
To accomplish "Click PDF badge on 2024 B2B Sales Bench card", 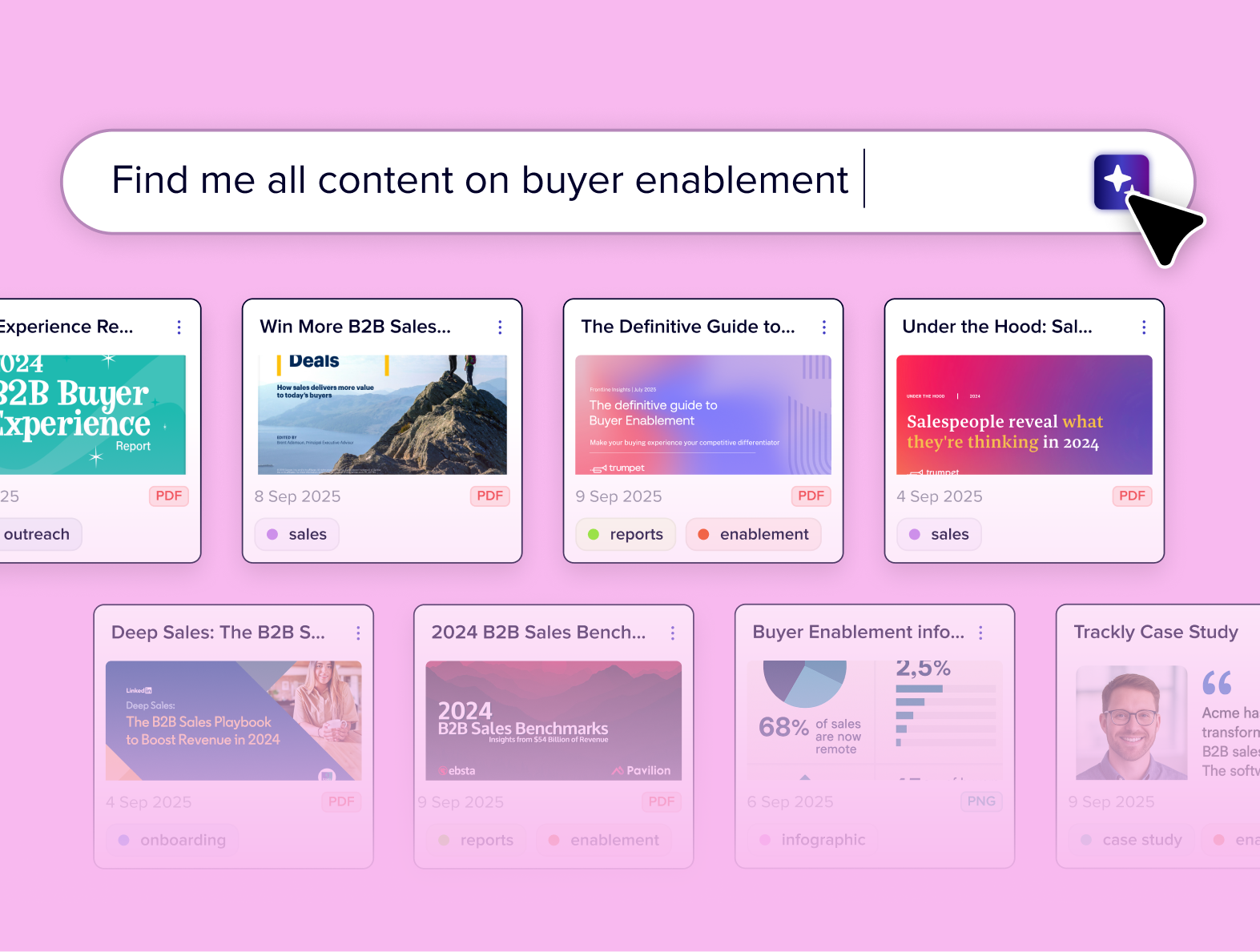I will (662, 801).
